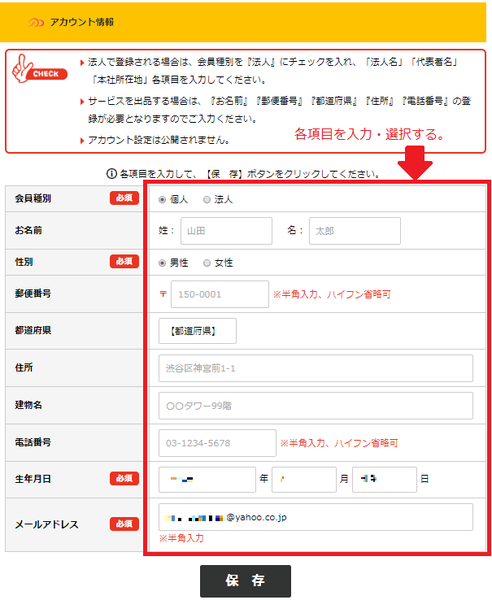The height and width of the screenshot is (600, 492).
Task: Click the アカウント情報 header logo icon
Action: (x=36, y=23)
